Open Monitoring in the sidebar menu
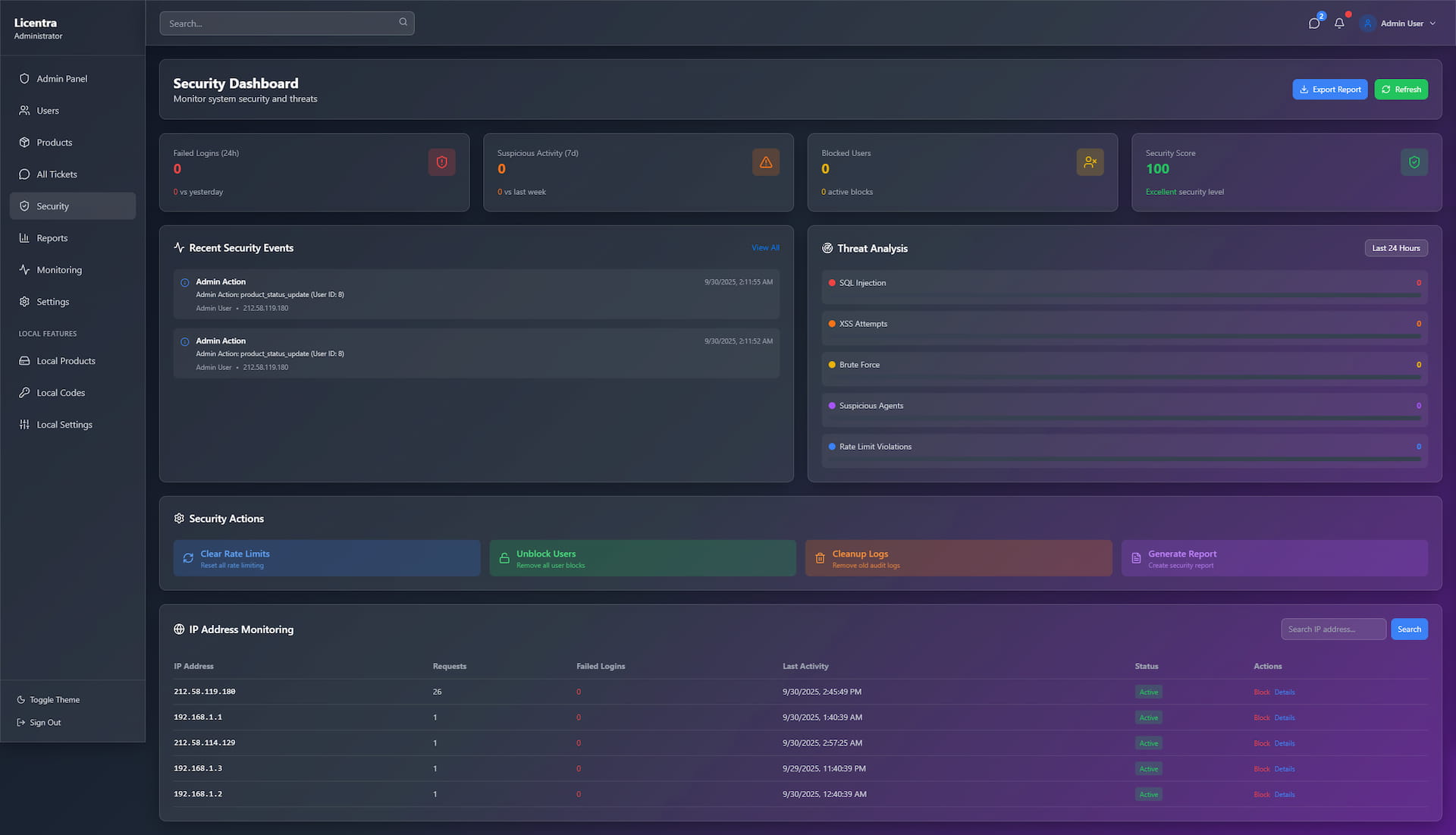1456x835 pixels. pos(59,270)
